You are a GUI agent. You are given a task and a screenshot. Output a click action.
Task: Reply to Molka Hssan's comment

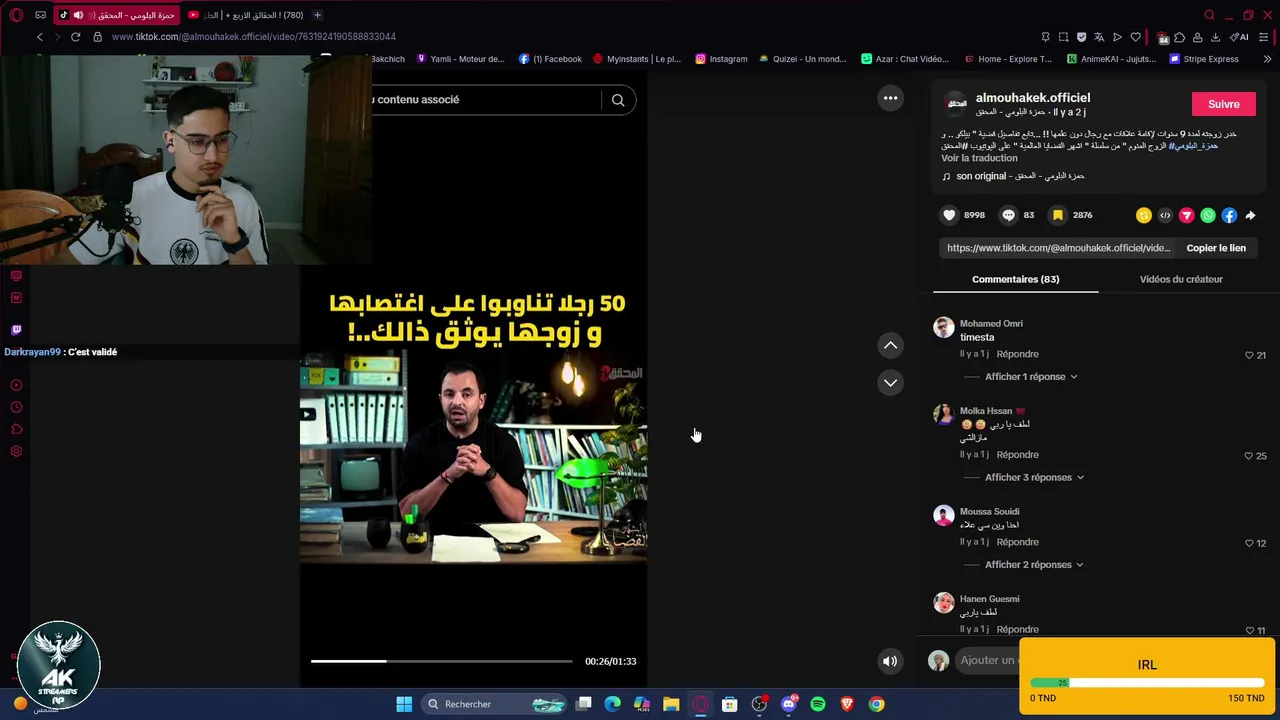(x=1017, y=455)
